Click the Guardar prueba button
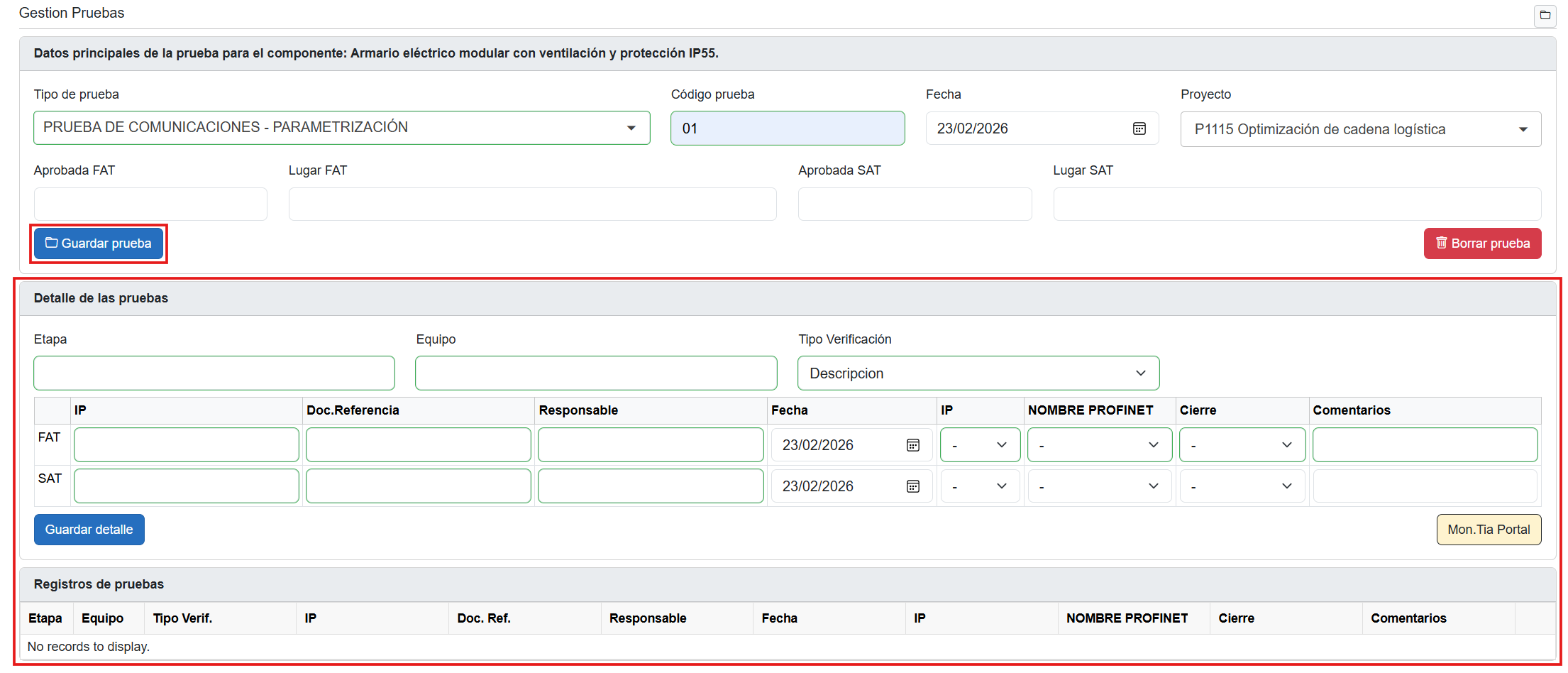 pos(99,244)
